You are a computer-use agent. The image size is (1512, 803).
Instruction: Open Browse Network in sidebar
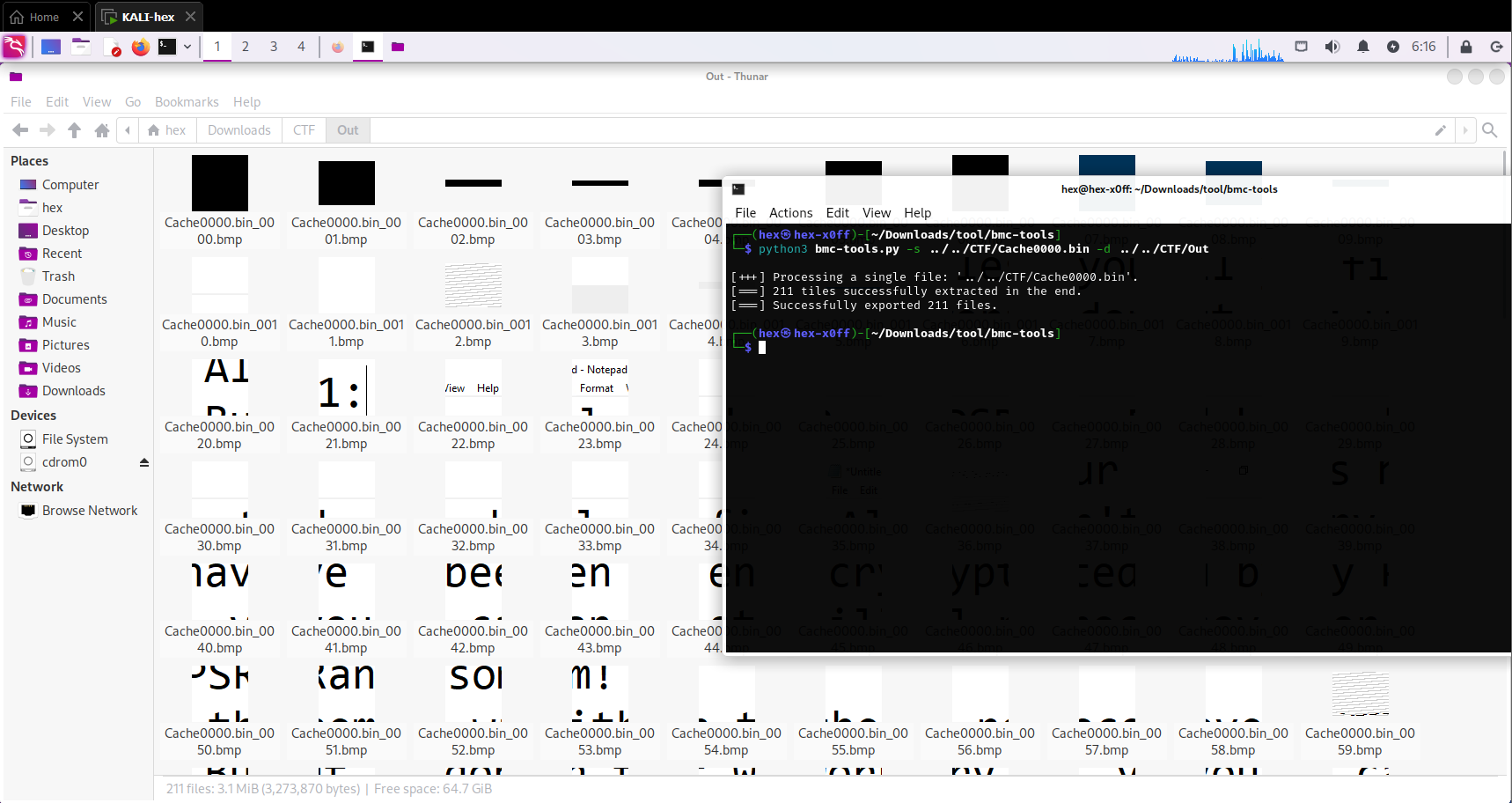point(90,511)
